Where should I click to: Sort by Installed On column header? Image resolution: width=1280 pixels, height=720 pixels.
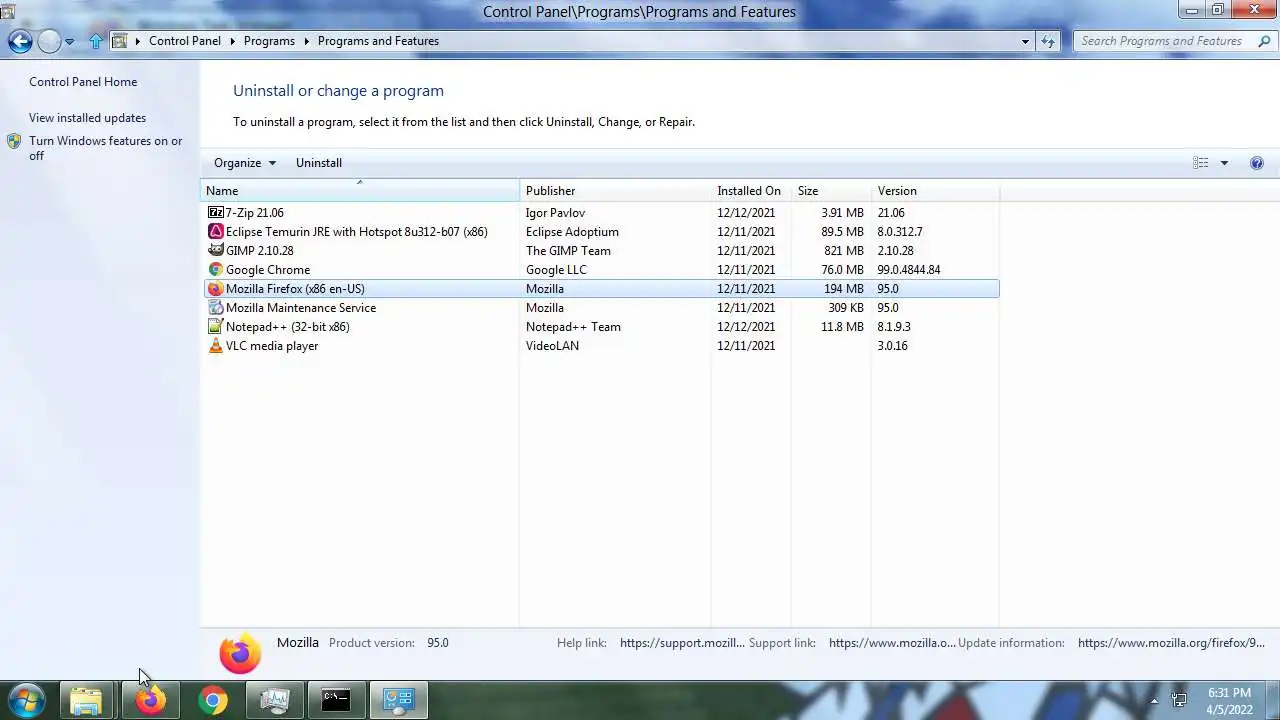pos(750,191)
